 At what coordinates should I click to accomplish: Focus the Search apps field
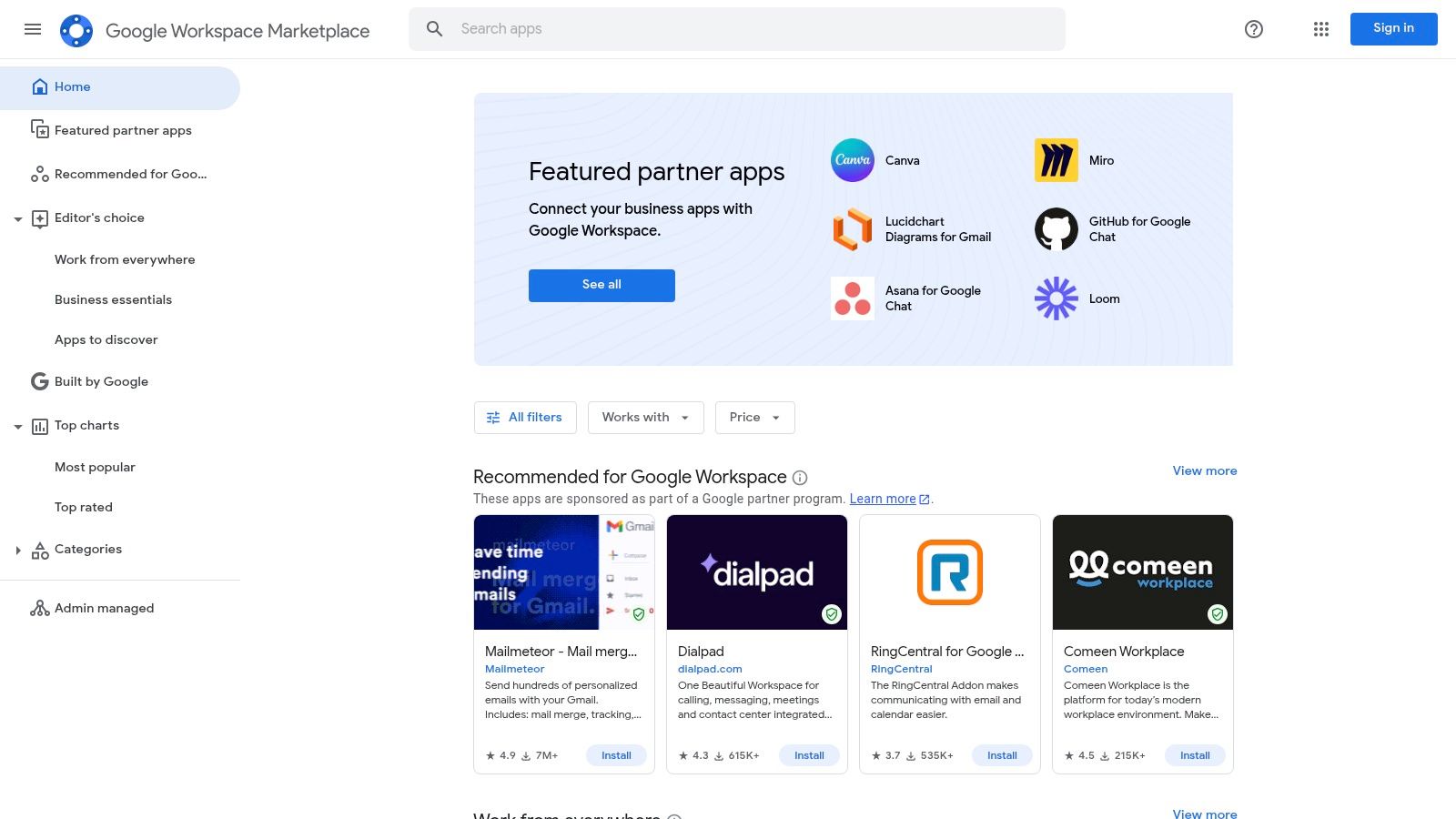[737, 29]
